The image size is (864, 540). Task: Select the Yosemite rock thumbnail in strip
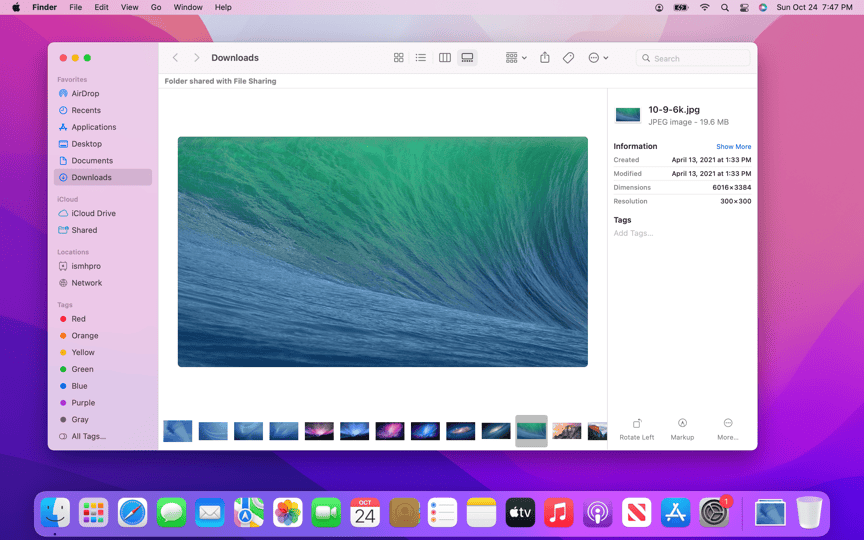tap(566, 431)
